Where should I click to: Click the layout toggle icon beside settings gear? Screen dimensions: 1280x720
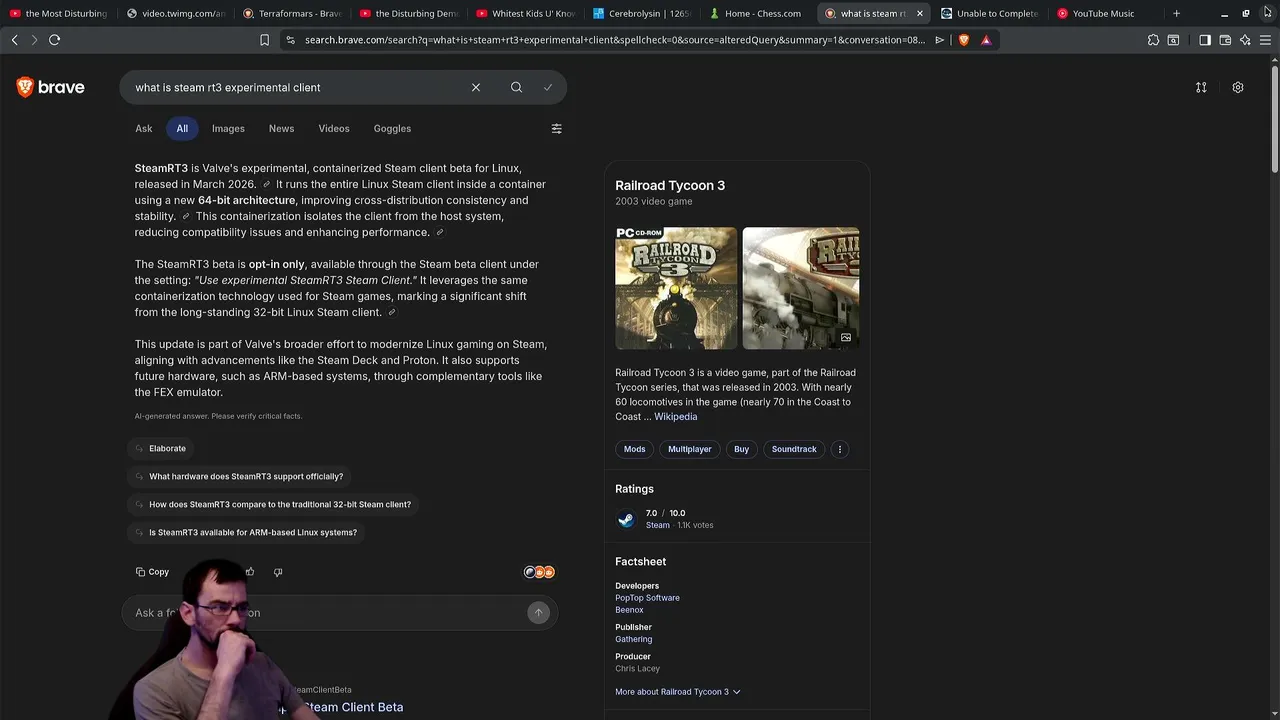pyautogui.click(x=1201, y=87)
